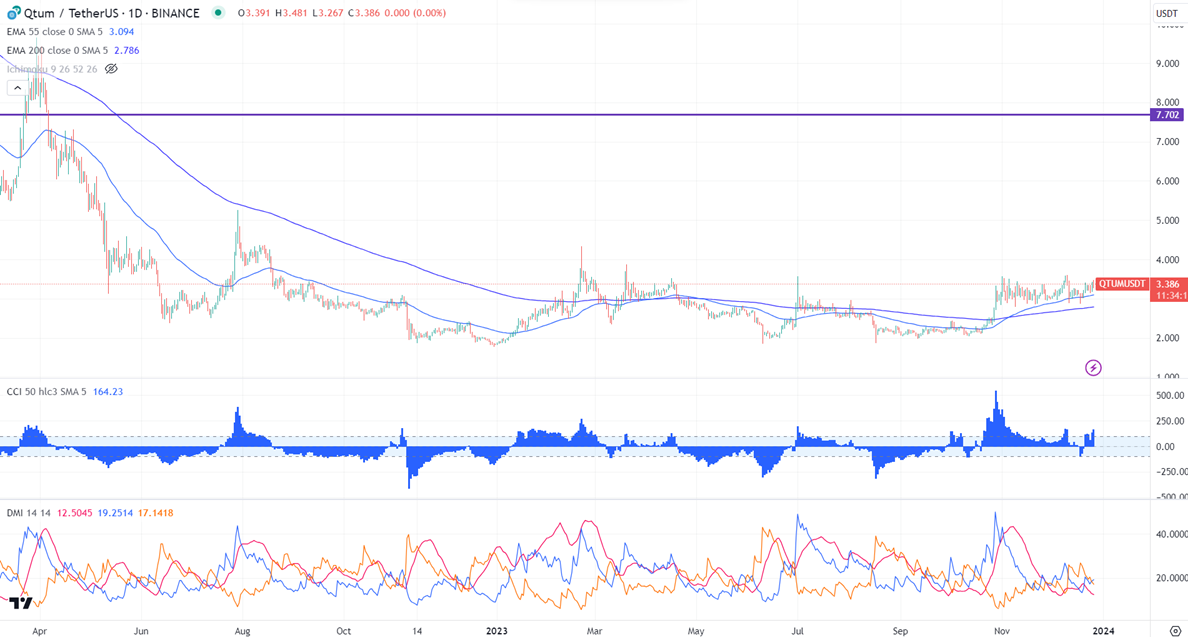Click the 9.000 price scale label
This screenshot has height=637, width=1188.
(1168, 64)
